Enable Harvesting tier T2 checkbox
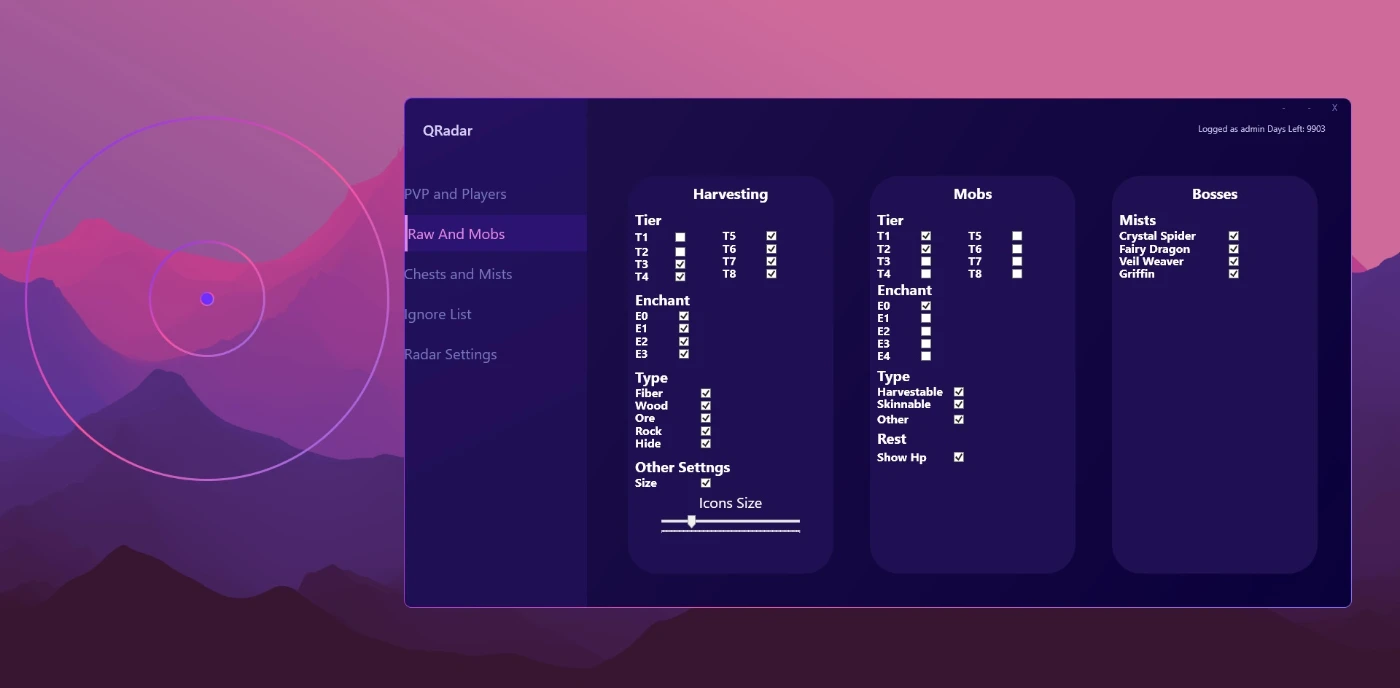The height and width of the screenshot is (688, 1400). [680, 252]
